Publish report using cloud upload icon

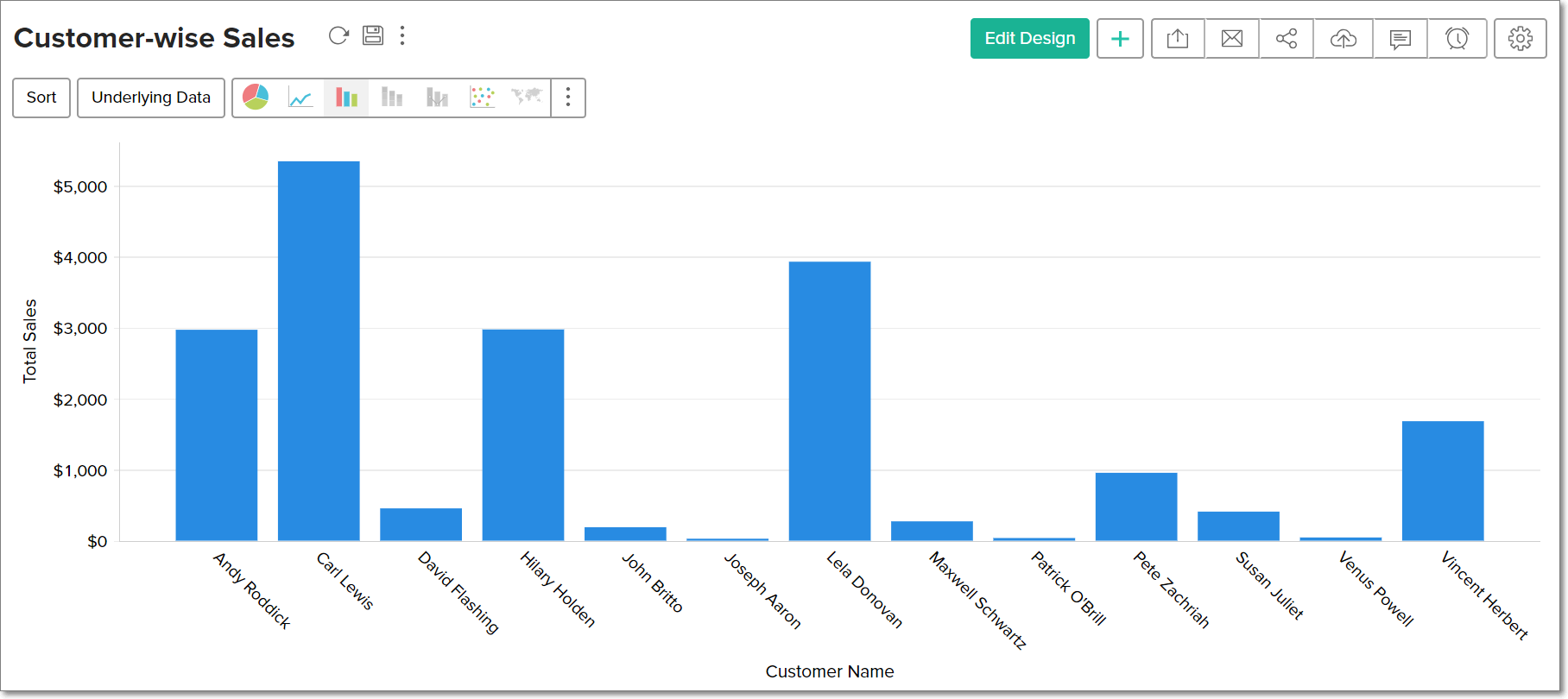tap(1343, 39)
